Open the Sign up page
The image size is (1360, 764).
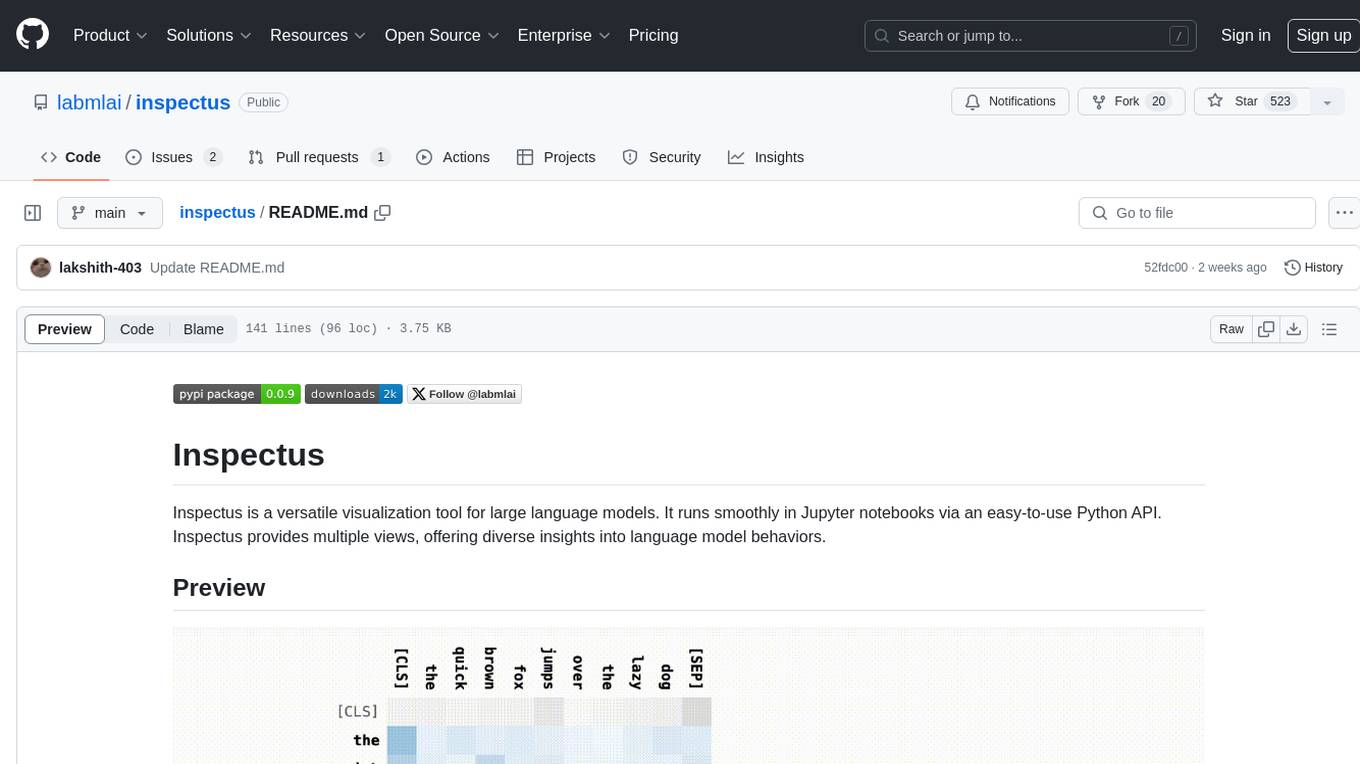[1323, 35]
